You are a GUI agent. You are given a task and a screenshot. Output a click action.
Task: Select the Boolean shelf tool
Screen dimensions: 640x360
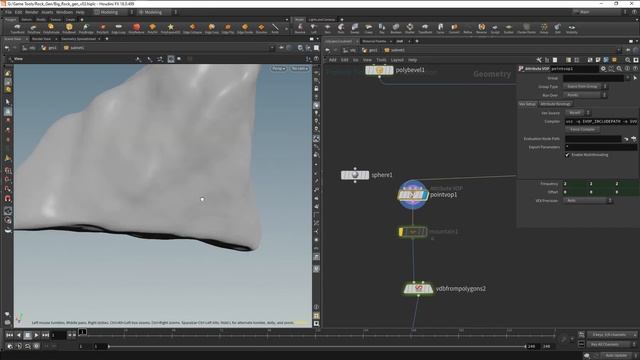tap(396, 28)
